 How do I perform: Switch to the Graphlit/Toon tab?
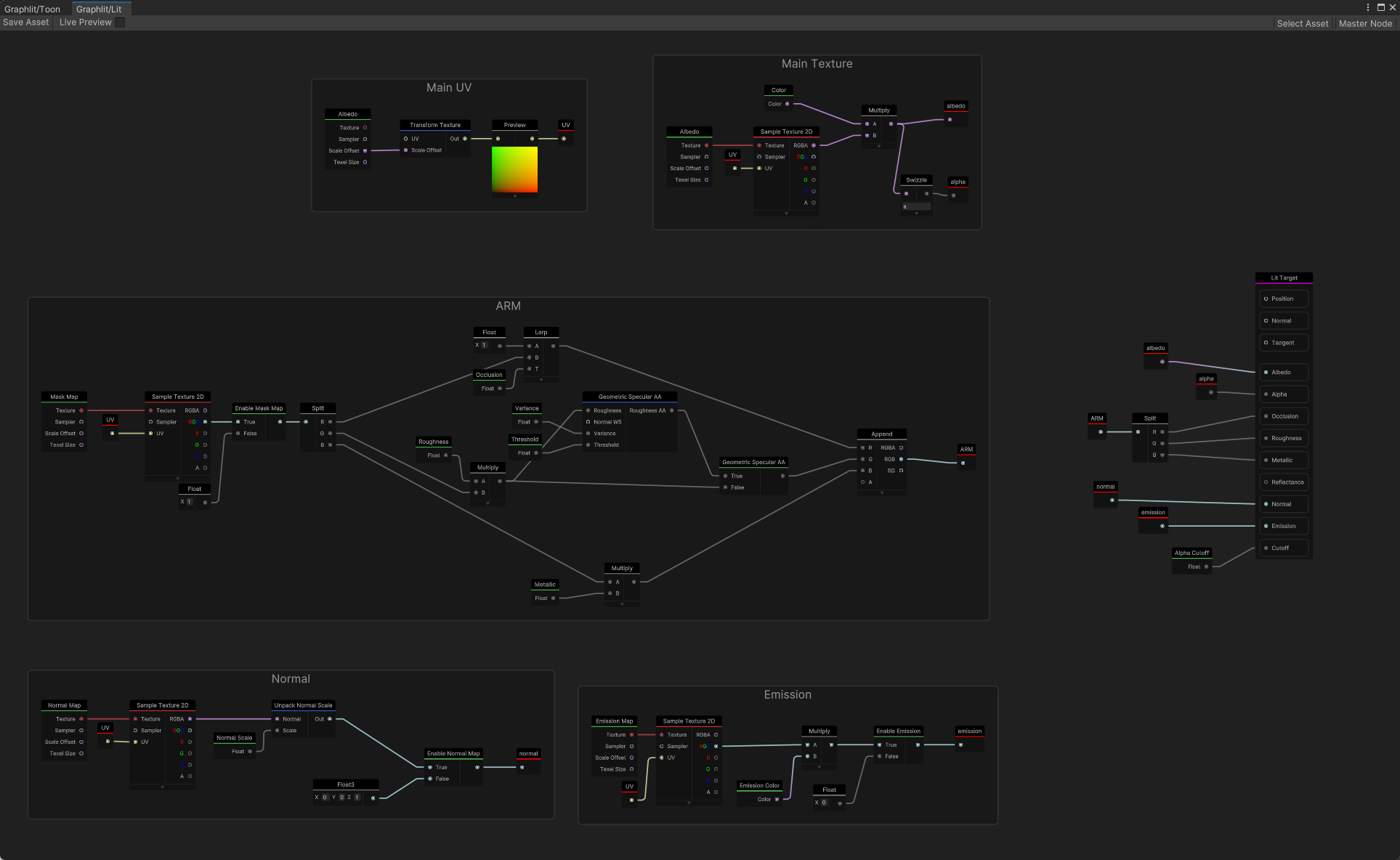[32, 9]
